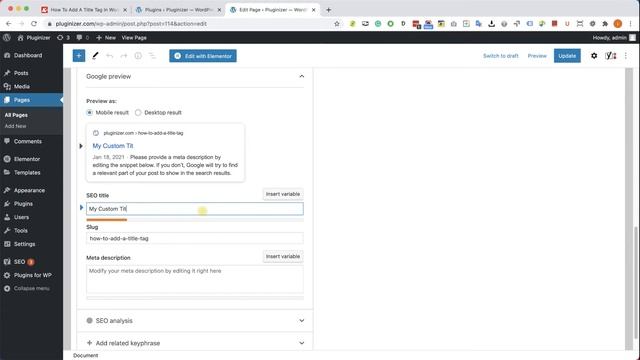The width and height of the screenshot is (640, 360).
Task: Click Pluginizer site name in admin bar
Action: pos(34,38)
